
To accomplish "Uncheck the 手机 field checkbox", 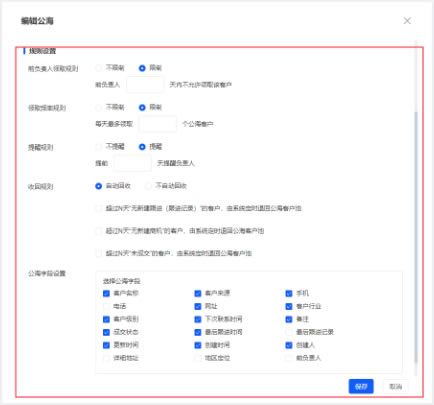I will (x=289, y=293).
